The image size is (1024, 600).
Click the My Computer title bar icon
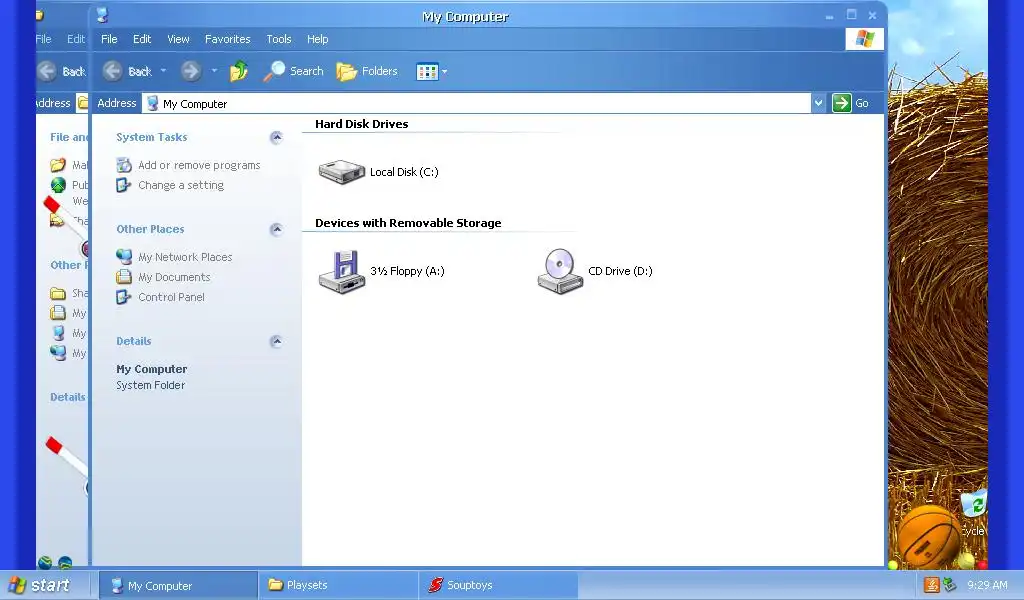(103, 16)
